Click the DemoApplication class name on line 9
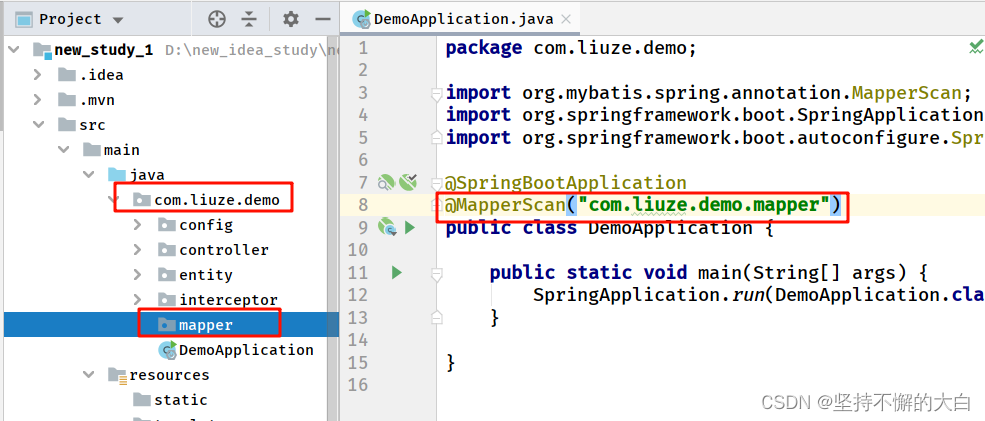This screenshot has height=421, width=985. (x=670, y=227)
